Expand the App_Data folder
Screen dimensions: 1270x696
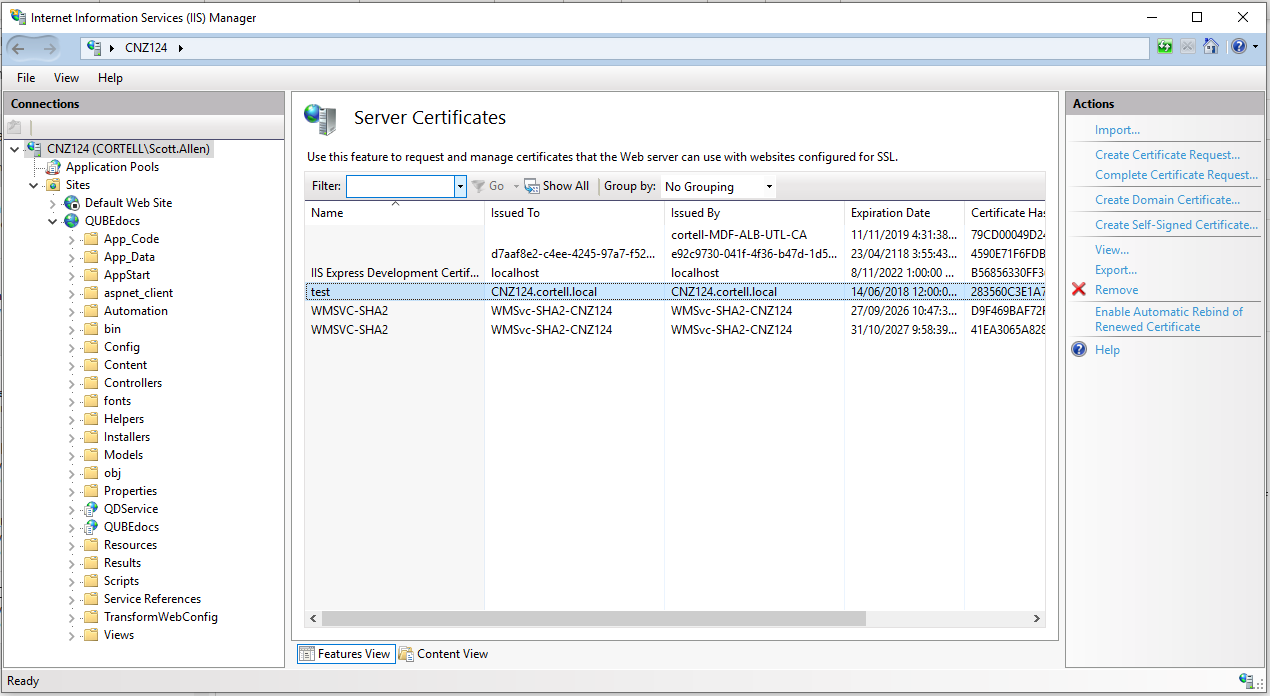point(72,257)
